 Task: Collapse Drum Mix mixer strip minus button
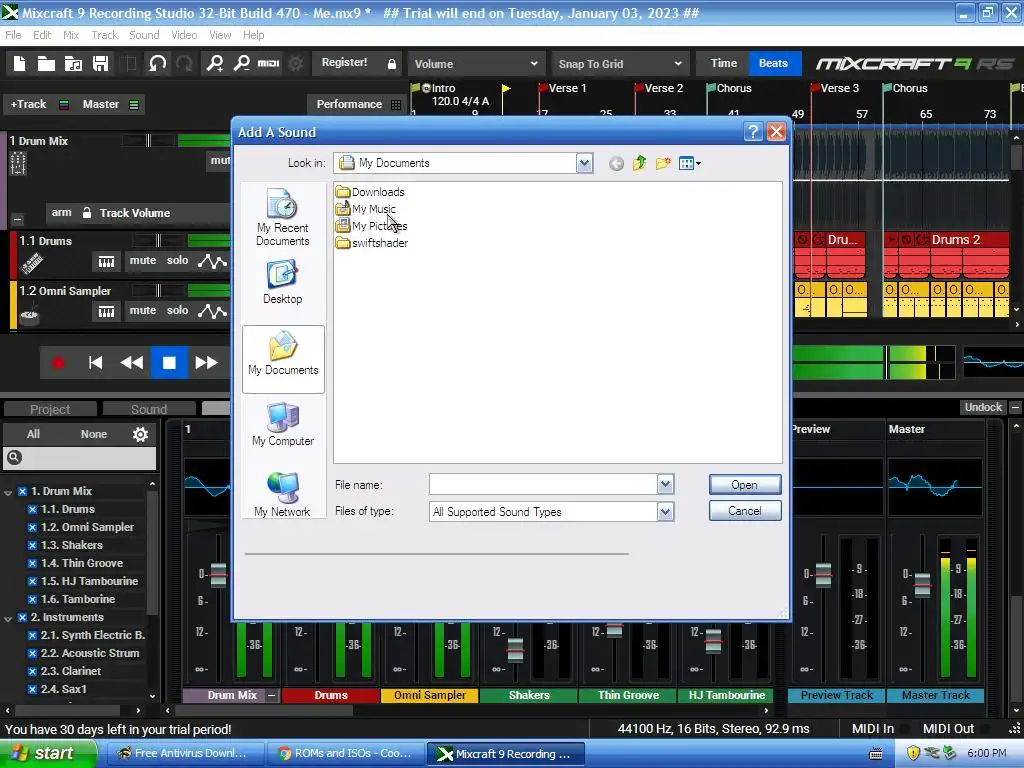272,696
